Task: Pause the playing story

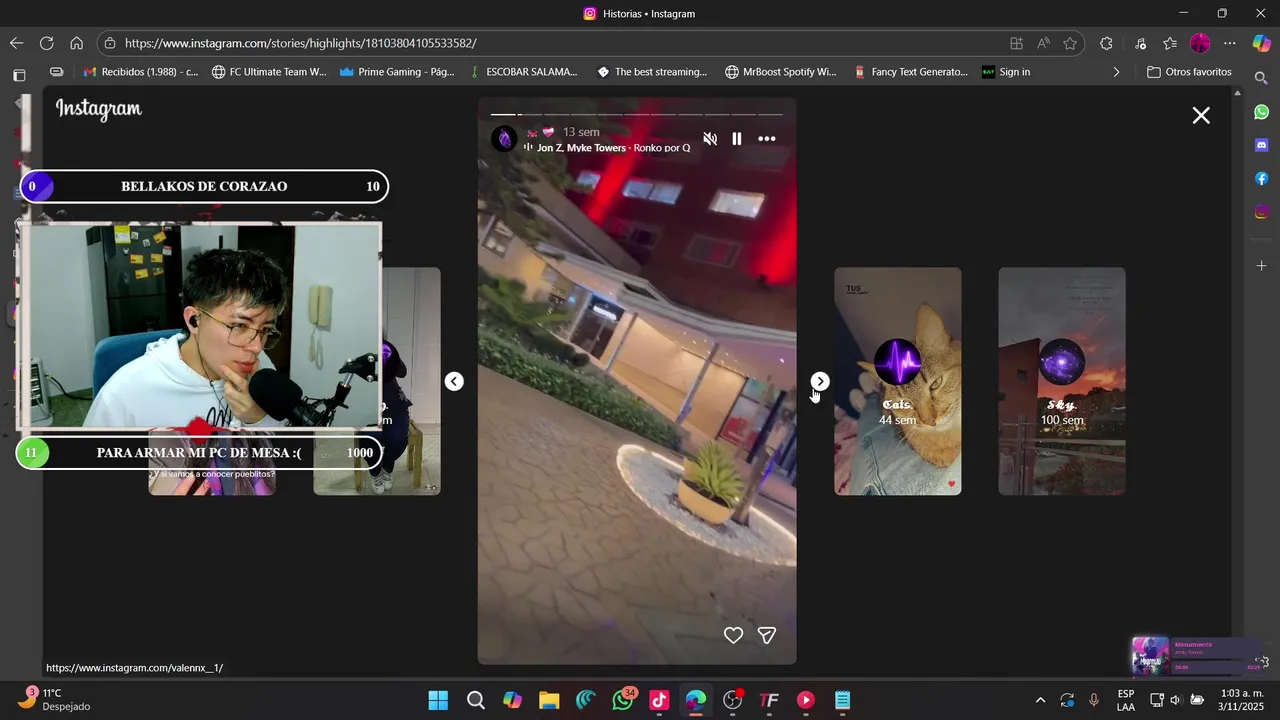Action: (737, 139)
